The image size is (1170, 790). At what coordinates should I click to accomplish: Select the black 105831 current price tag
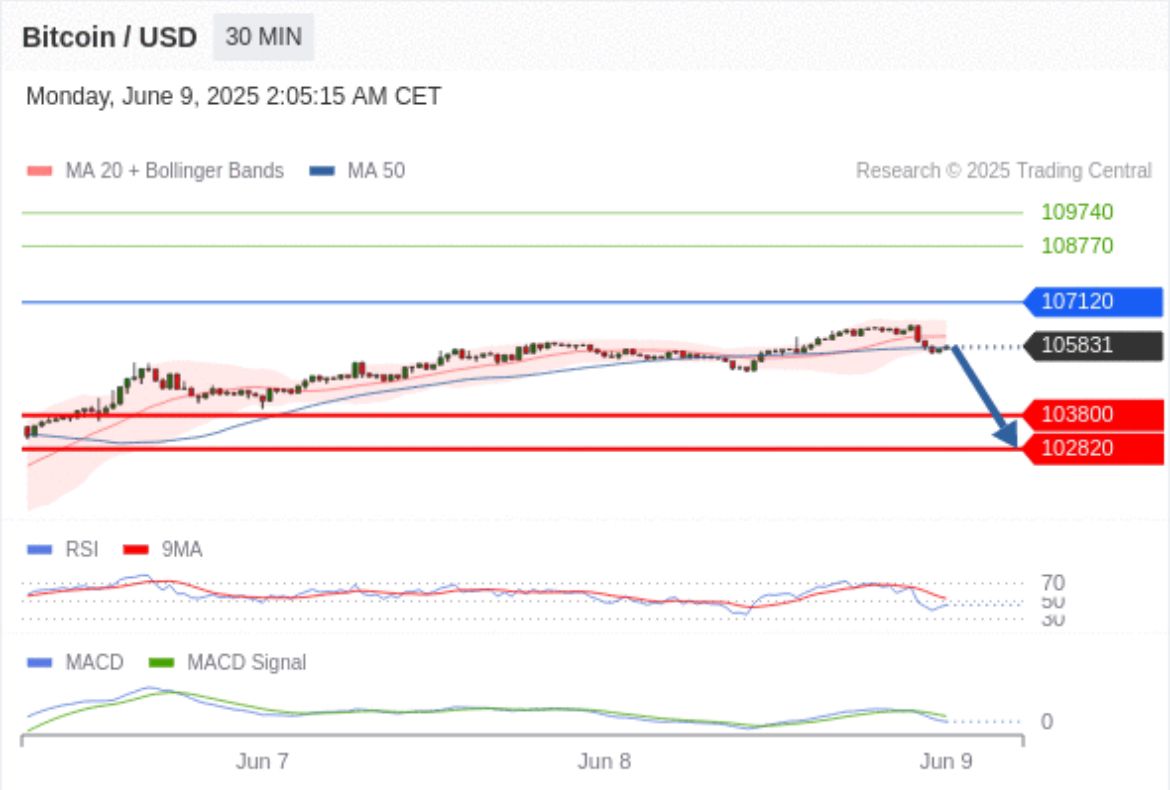[1092, 346]
